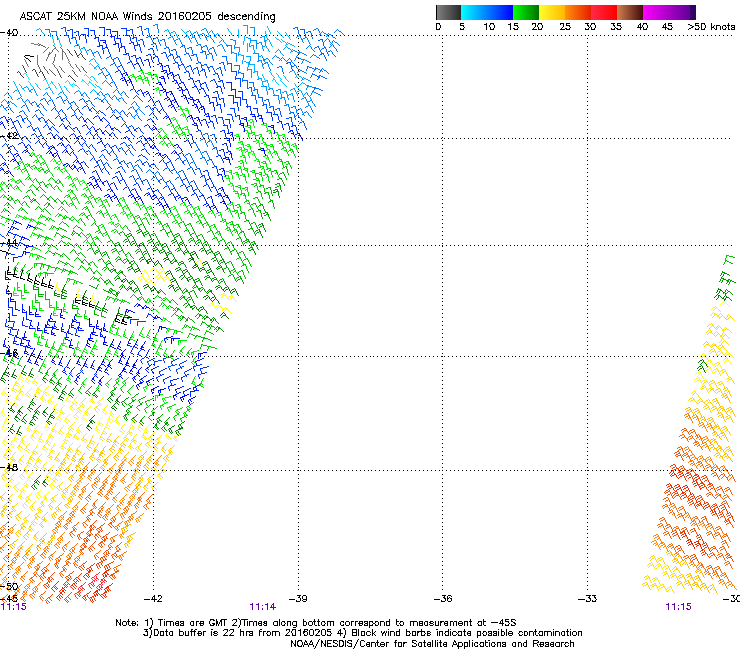This screenshot has height=650, width=740.
Task: Click the '-40' latitude label
Action: 9,33
